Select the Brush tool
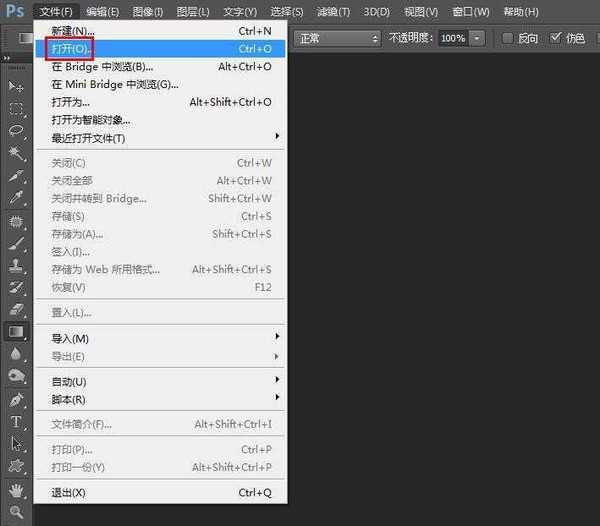This screenshot has width=600, height=526. [x=16, y=243]
